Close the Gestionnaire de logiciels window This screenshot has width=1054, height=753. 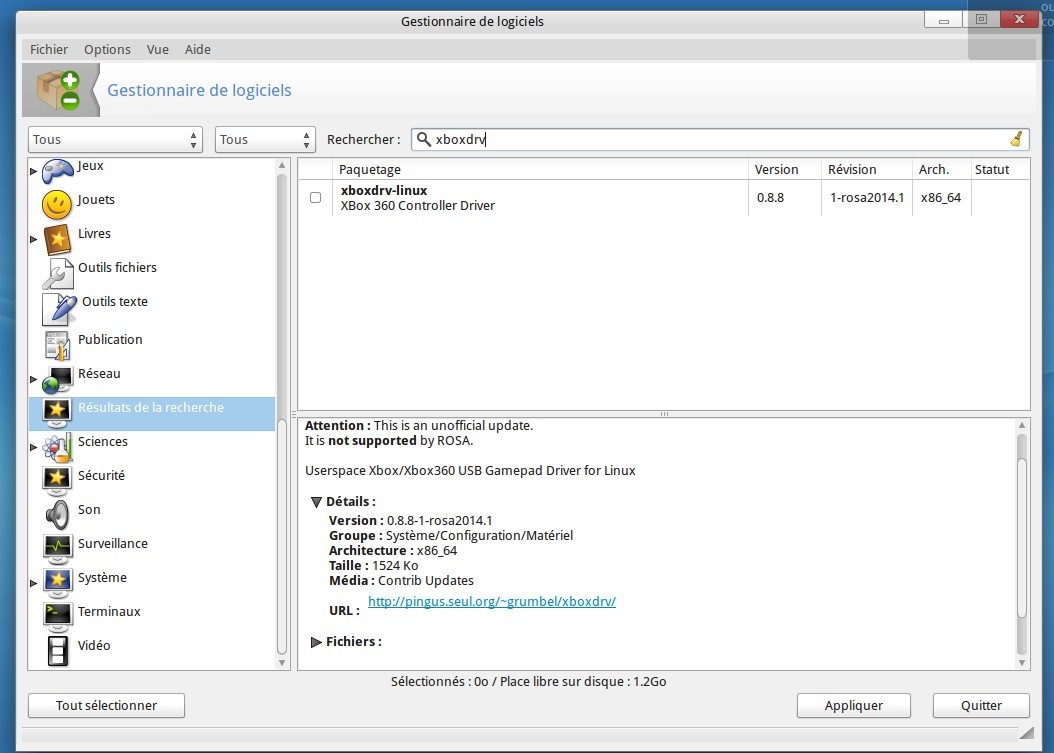[1019, 19]
